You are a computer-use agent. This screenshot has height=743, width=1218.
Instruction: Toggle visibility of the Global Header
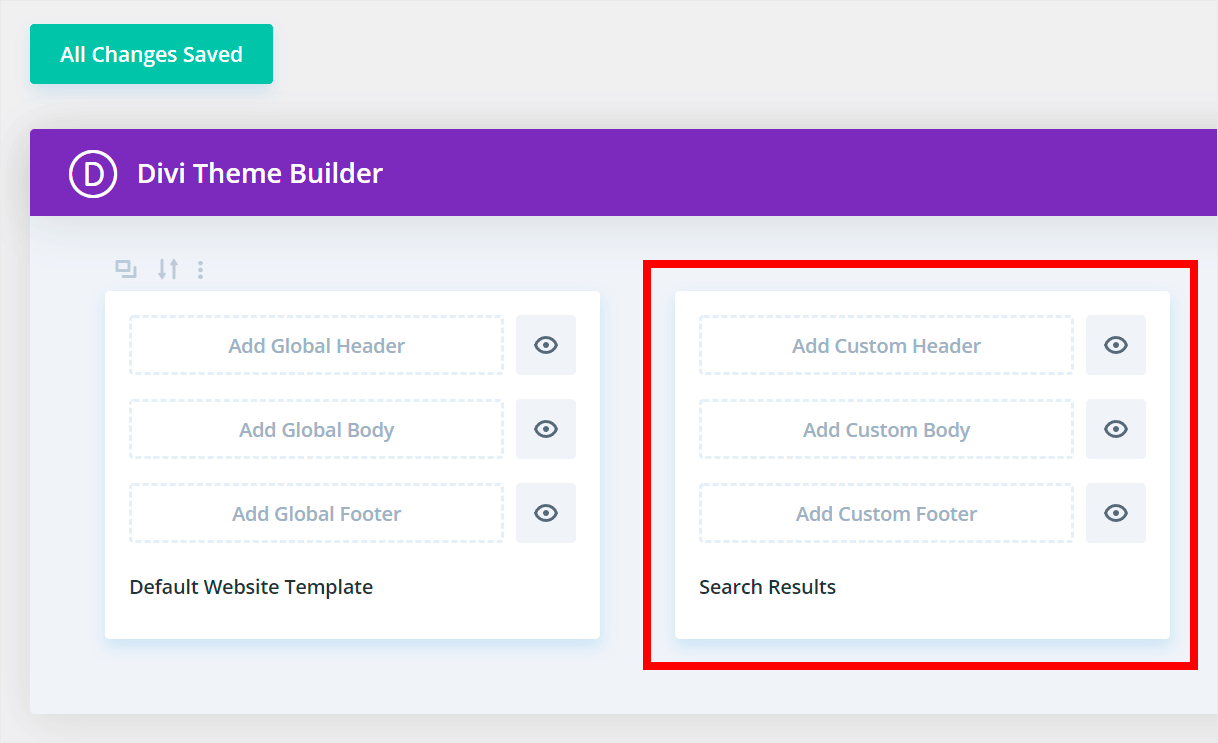point(546,345)
